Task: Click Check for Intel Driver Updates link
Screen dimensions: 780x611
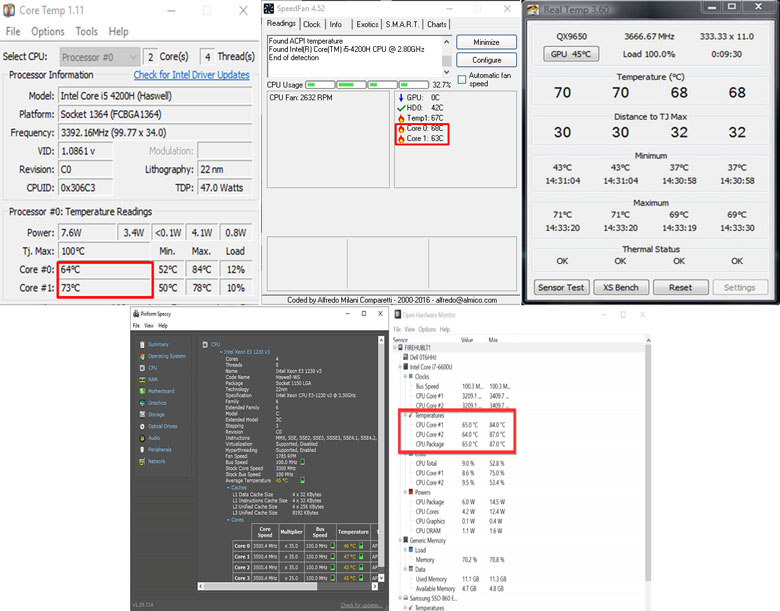Action: [191, 75]
